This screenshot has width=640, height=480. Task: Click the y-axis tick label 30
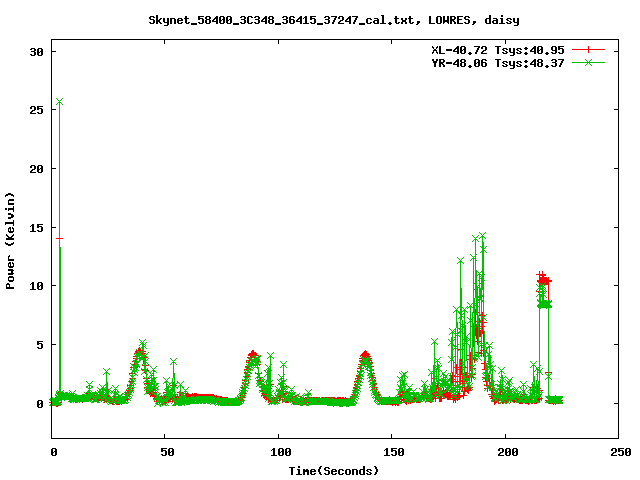click(37, 52)
